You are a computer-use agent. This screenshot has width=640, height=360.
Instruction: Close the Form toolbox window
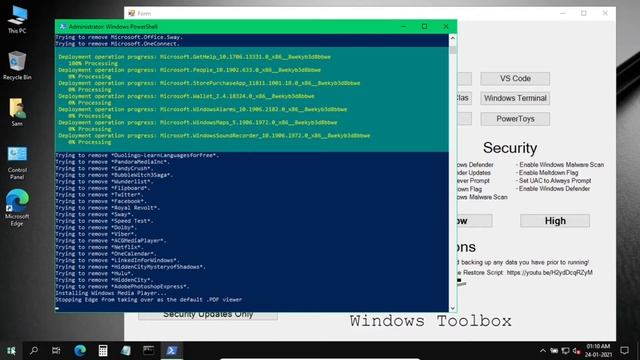[605, 13]
